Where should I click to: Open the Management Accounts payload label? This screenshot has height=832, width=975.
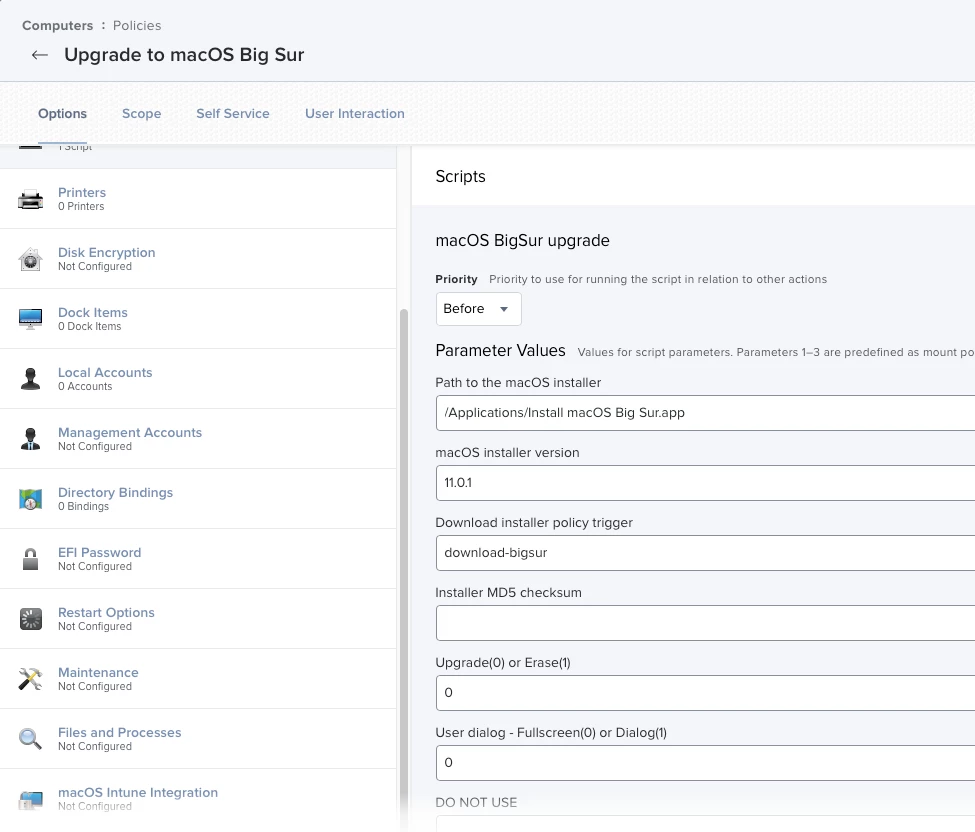tap(129, 433)
